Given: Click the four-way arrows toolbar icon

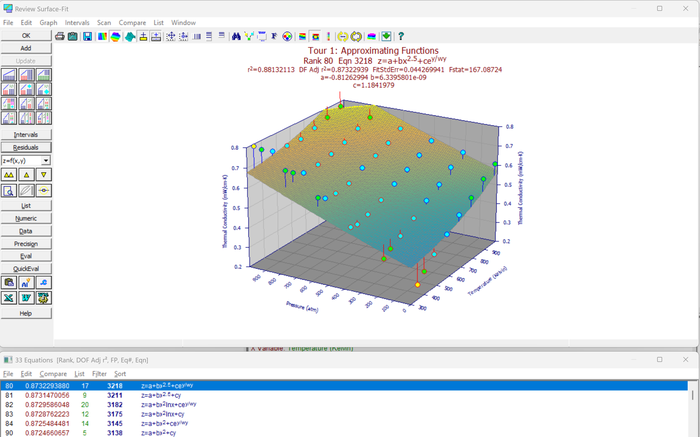Looking at the screenshot, I should pyautogui.click(x=171, y=37).
